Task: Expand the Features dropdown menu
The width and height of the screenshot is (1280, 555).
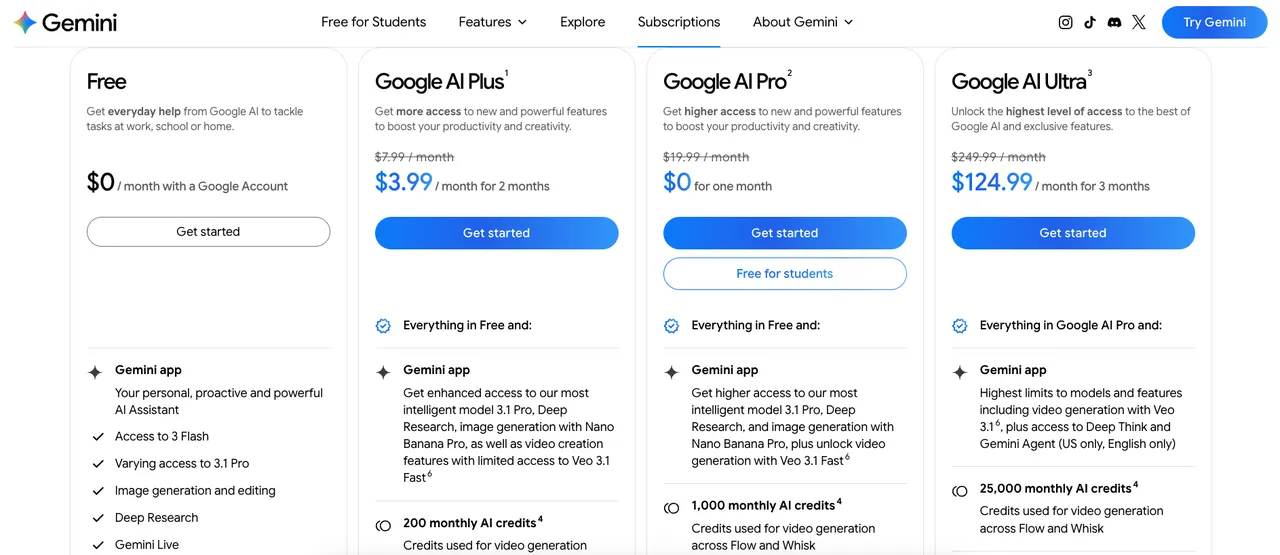Action: (x=492, y=22)
